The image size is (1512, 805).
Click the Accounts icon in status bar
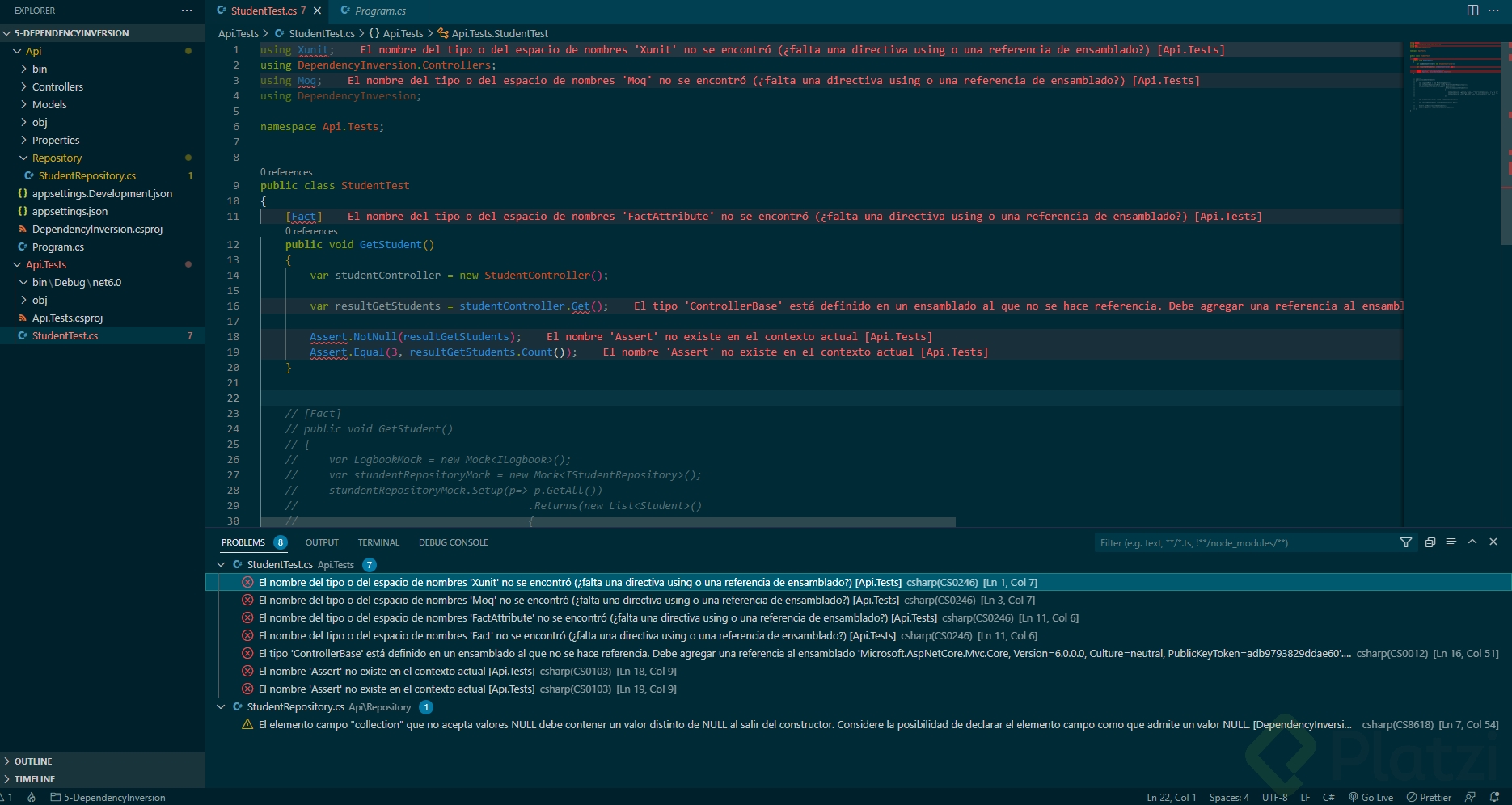coord(1469,797)
